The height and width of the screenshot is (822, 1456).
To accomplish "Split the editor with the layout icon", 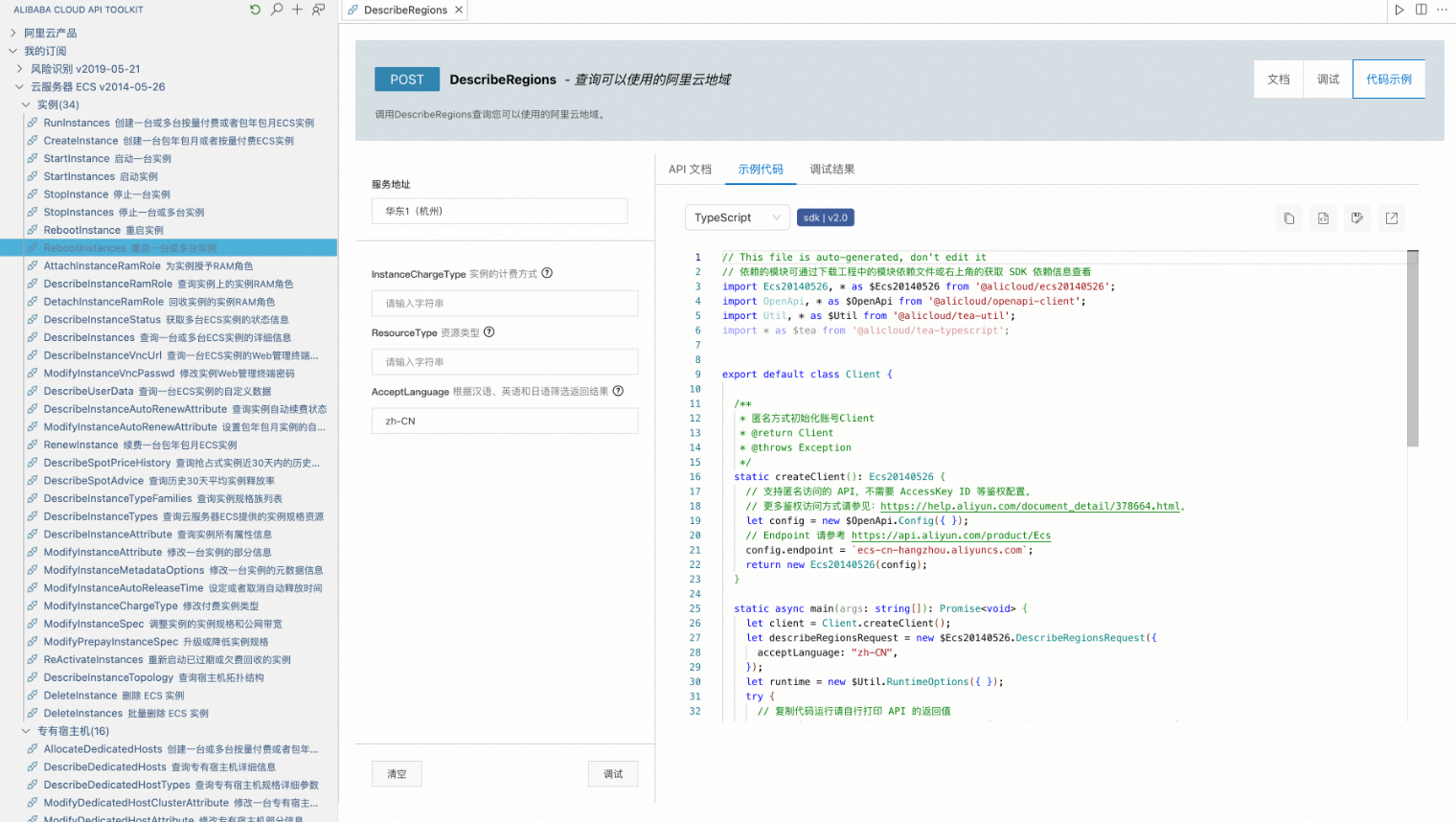I will (1421, 10).
